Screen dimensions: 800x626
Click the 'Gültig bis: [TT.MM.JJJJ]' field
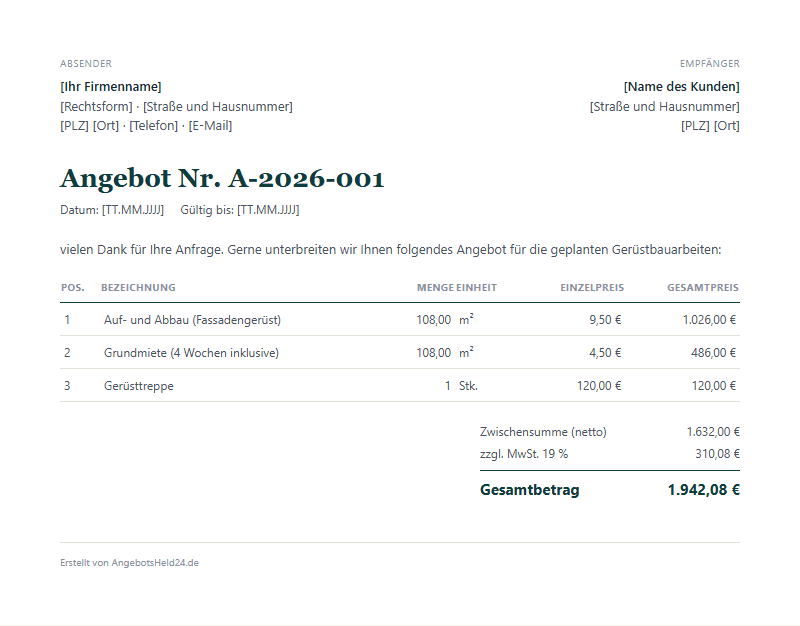click(x=240, y=210)
